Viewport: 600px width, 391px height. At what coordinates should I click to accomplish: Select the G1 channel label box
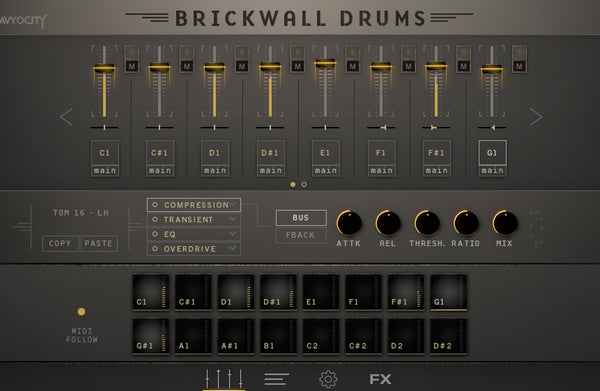pos(492,153)
